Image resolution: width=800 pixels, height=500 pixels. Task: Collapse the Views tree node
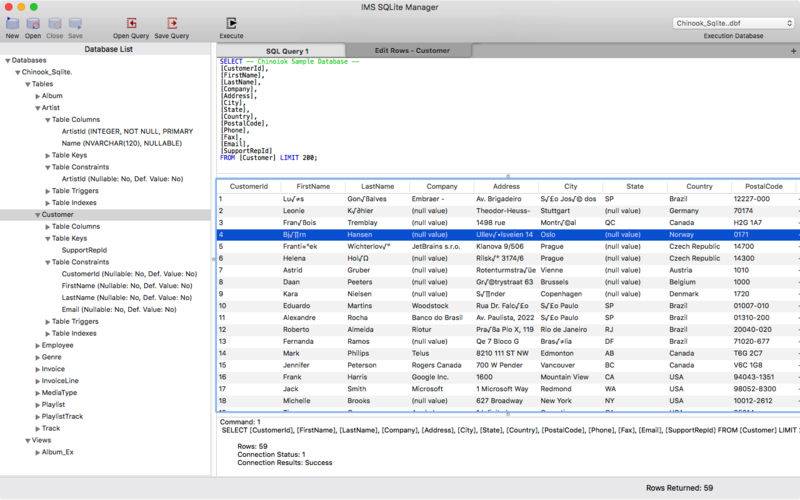[28, 440]
